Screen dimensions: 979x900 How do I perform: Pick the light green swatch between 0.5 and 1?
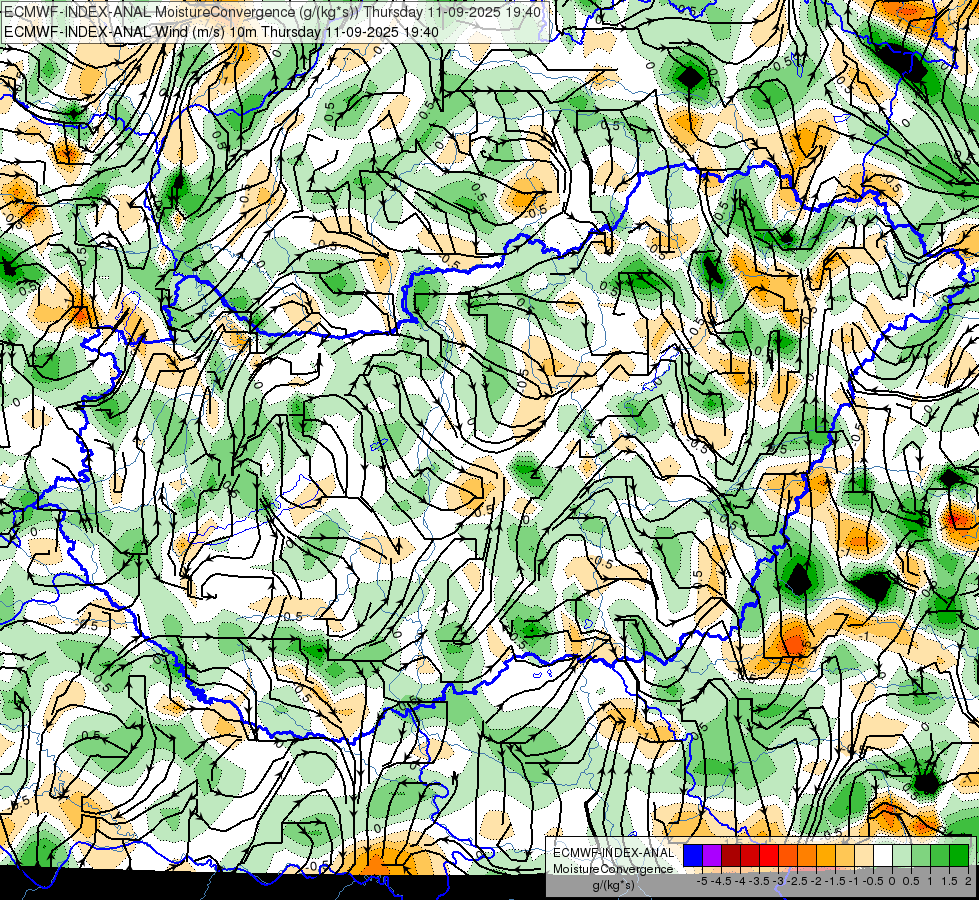coord(921,855)
